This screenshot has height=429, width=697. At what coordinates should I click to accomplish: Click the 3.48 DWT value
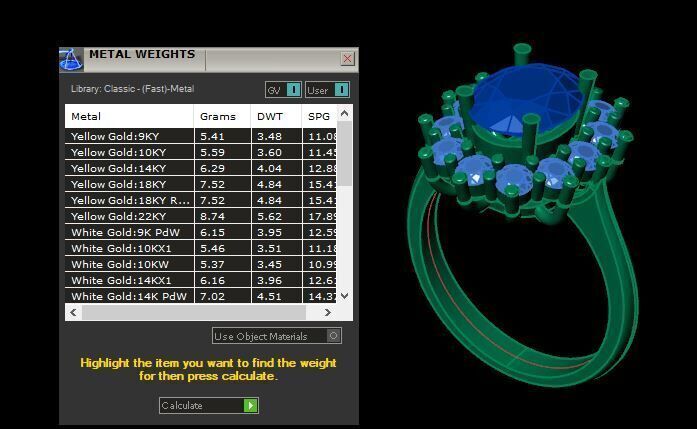tap(269, 136)
